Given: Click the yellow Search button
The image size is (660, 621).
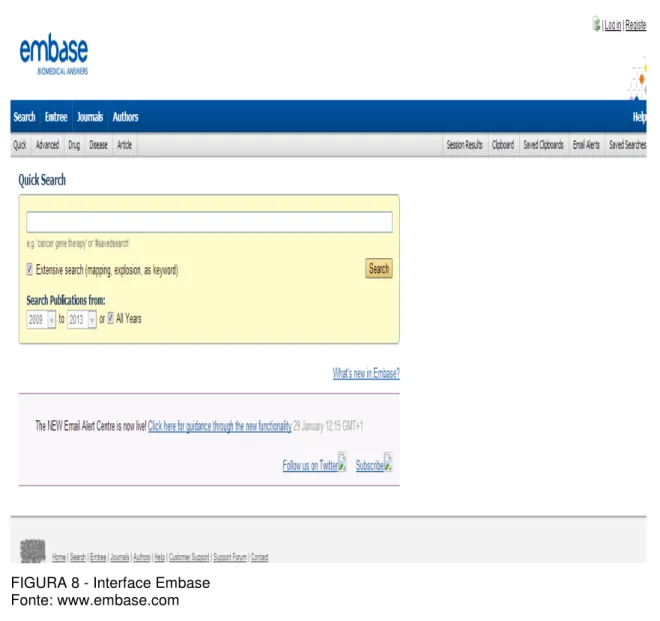Looking at the screenshot, I should [x=379, y=268].
